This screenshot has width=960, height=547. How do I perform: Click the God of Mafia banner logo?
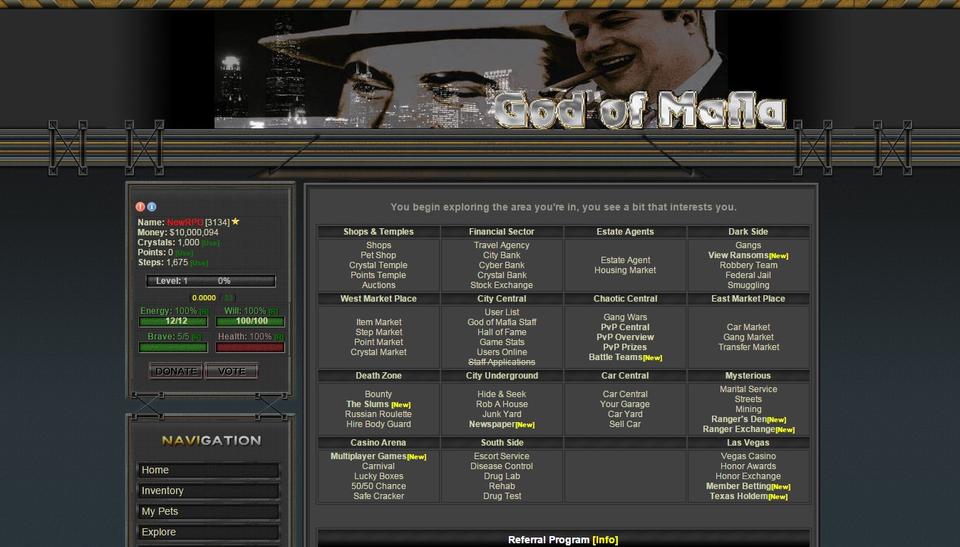(x=640, y=108)
